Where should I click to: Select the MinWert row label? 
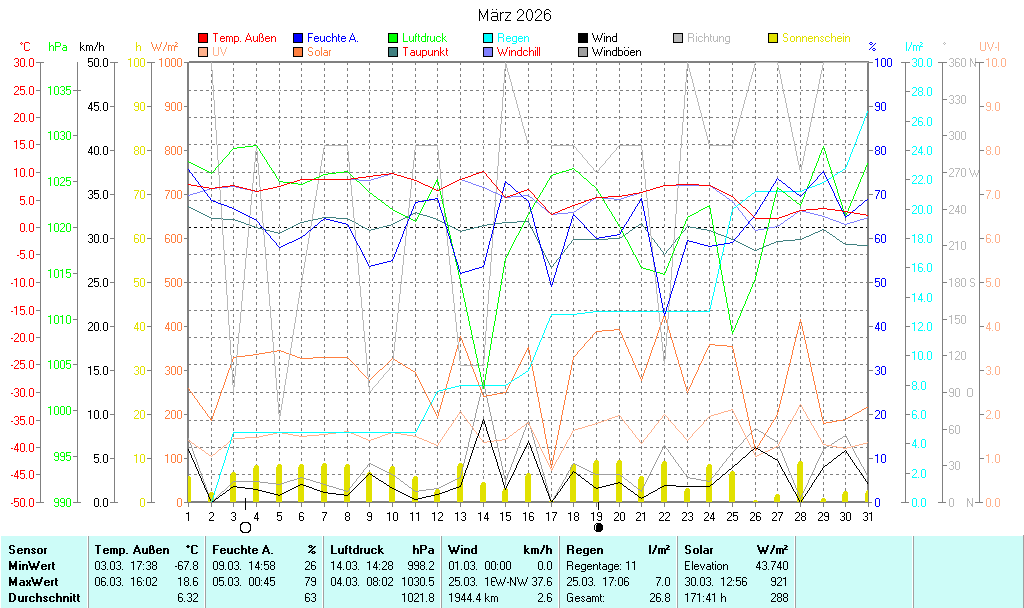[x=30, y=565]
